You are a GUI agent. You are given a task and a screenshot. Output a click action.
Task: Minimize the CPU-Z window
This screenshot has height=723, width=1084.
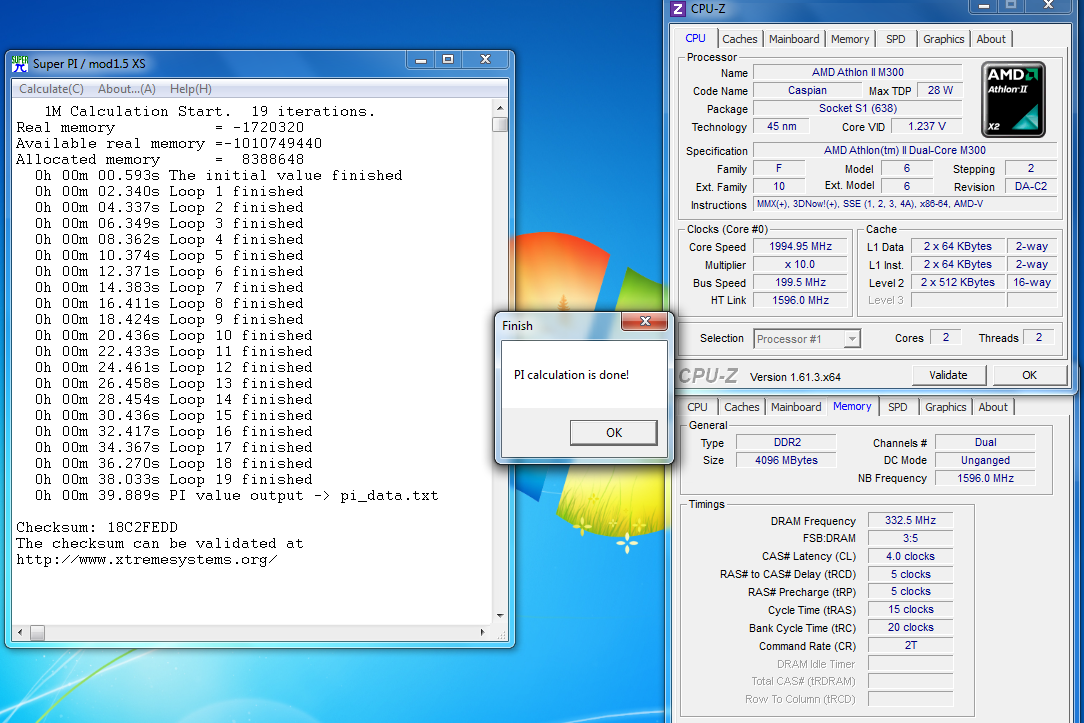click(x=983, y=6)
